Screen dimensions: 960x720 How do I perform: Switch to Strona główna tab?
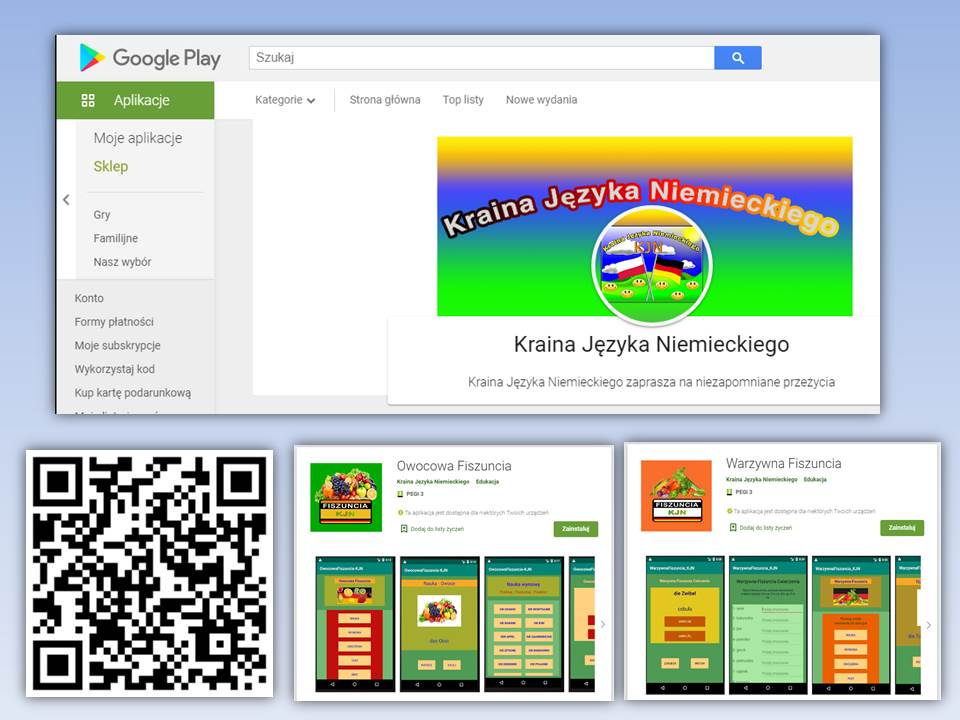coord(385,100)
